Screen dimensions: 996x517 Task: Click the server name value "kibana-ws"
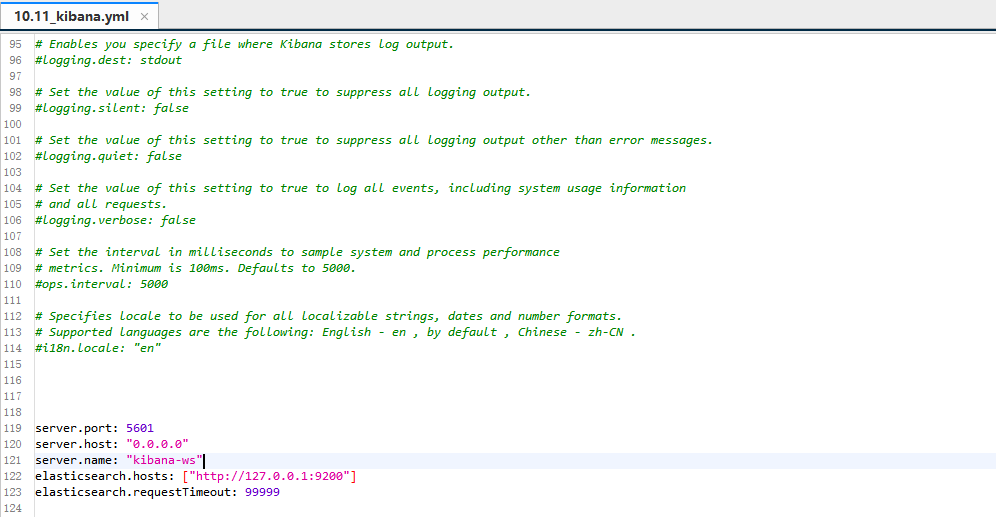point(165,460)
